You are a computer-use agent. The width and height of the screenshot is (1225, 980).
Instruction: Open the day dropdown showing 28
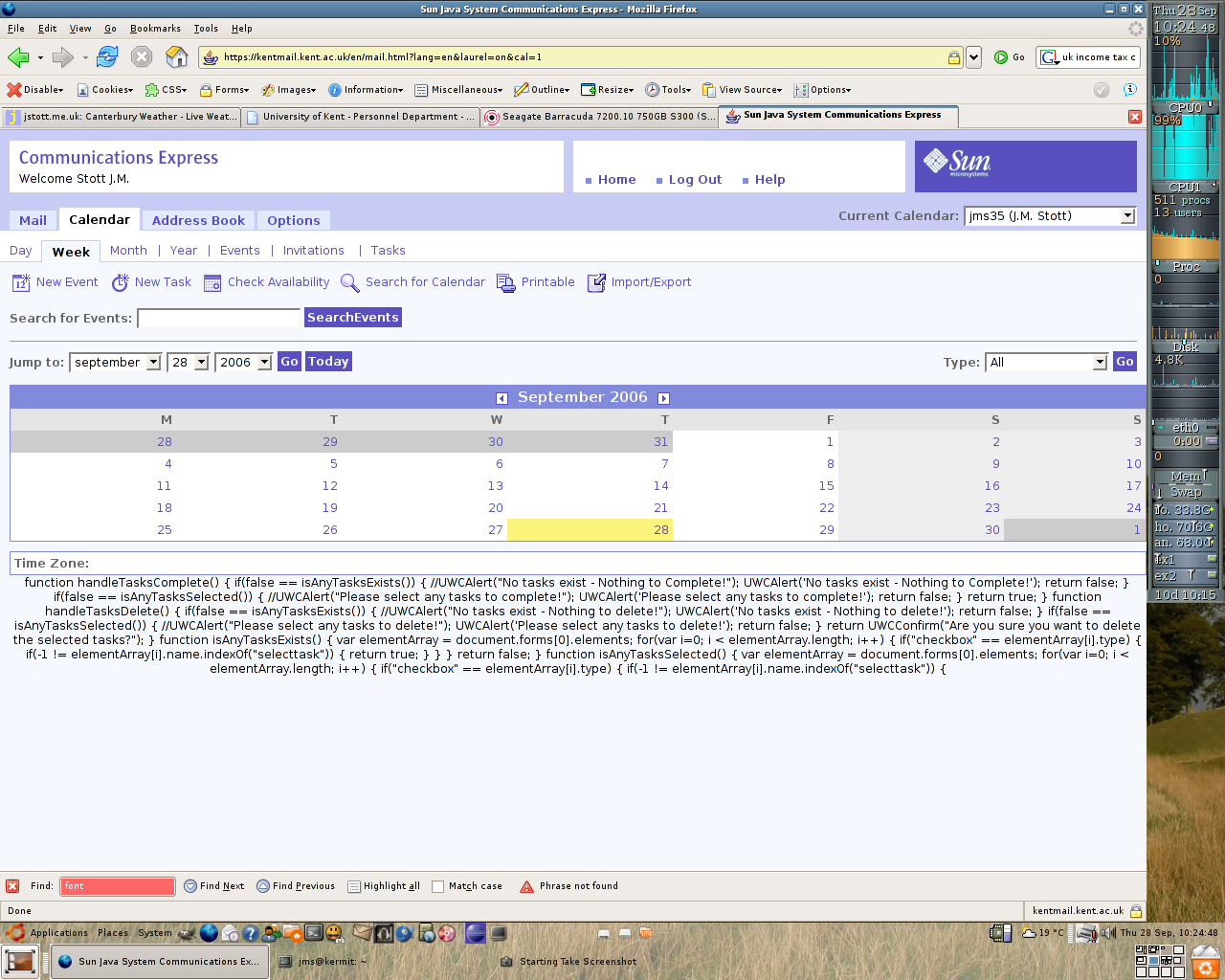tap(188, 363)
